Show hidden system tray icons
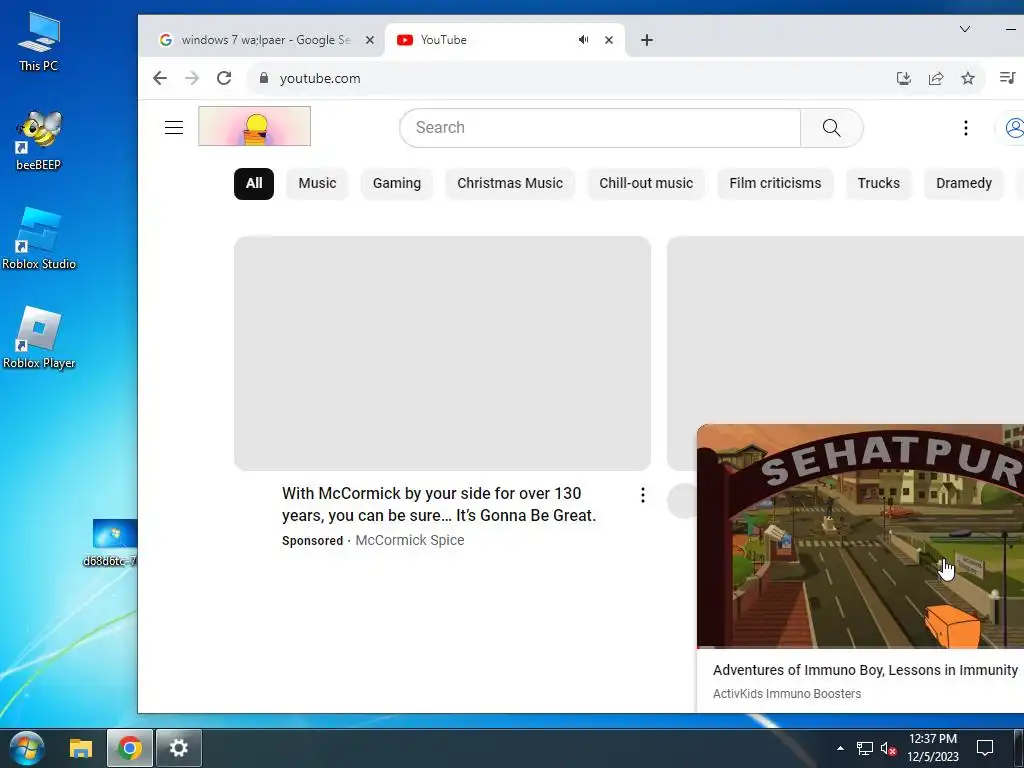 click(x=840, y=748)
